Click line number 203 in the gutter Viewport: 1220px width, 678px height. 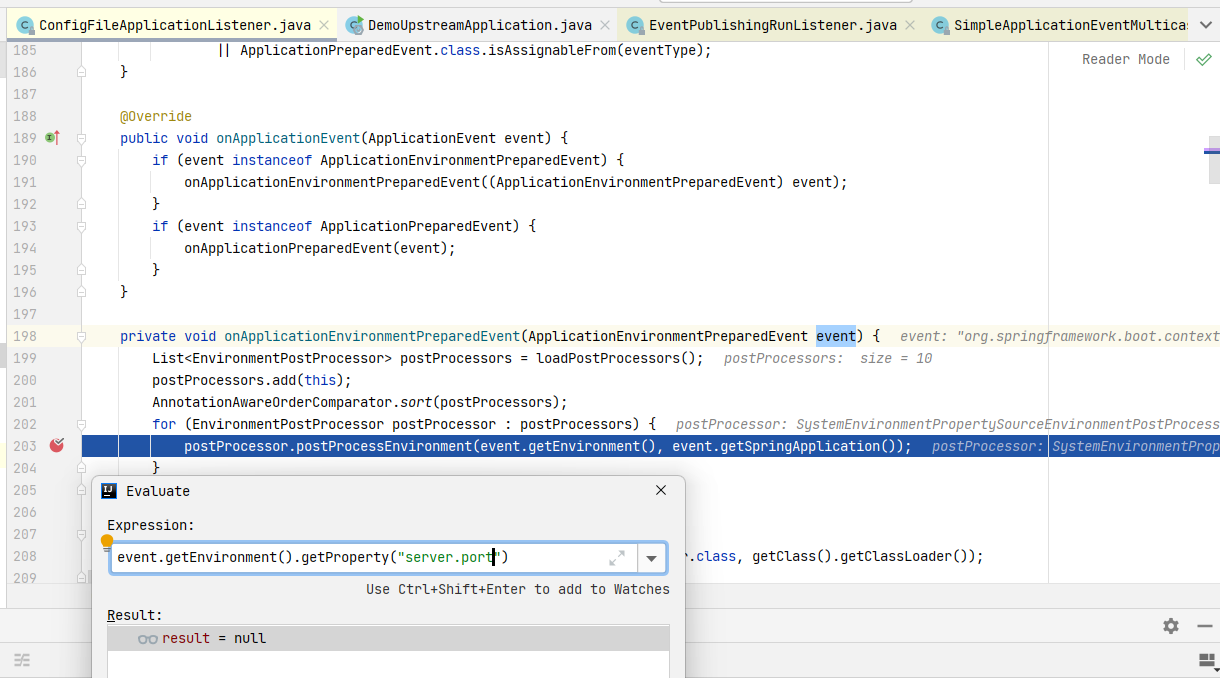coord(24,446)
